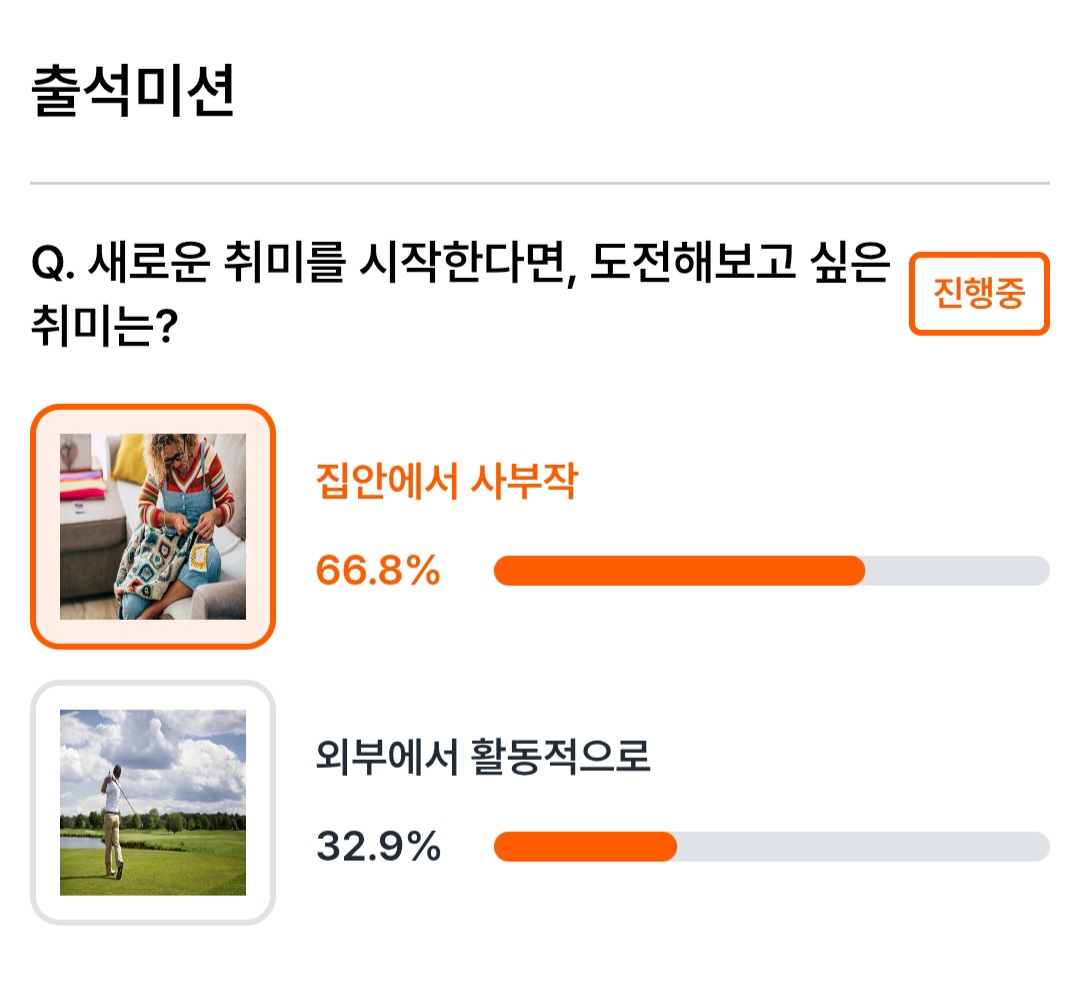The width and height of the screenshot is (1080, 987).
Task: Select the golf course thumbnail
Action: click(x=153, y=802)
